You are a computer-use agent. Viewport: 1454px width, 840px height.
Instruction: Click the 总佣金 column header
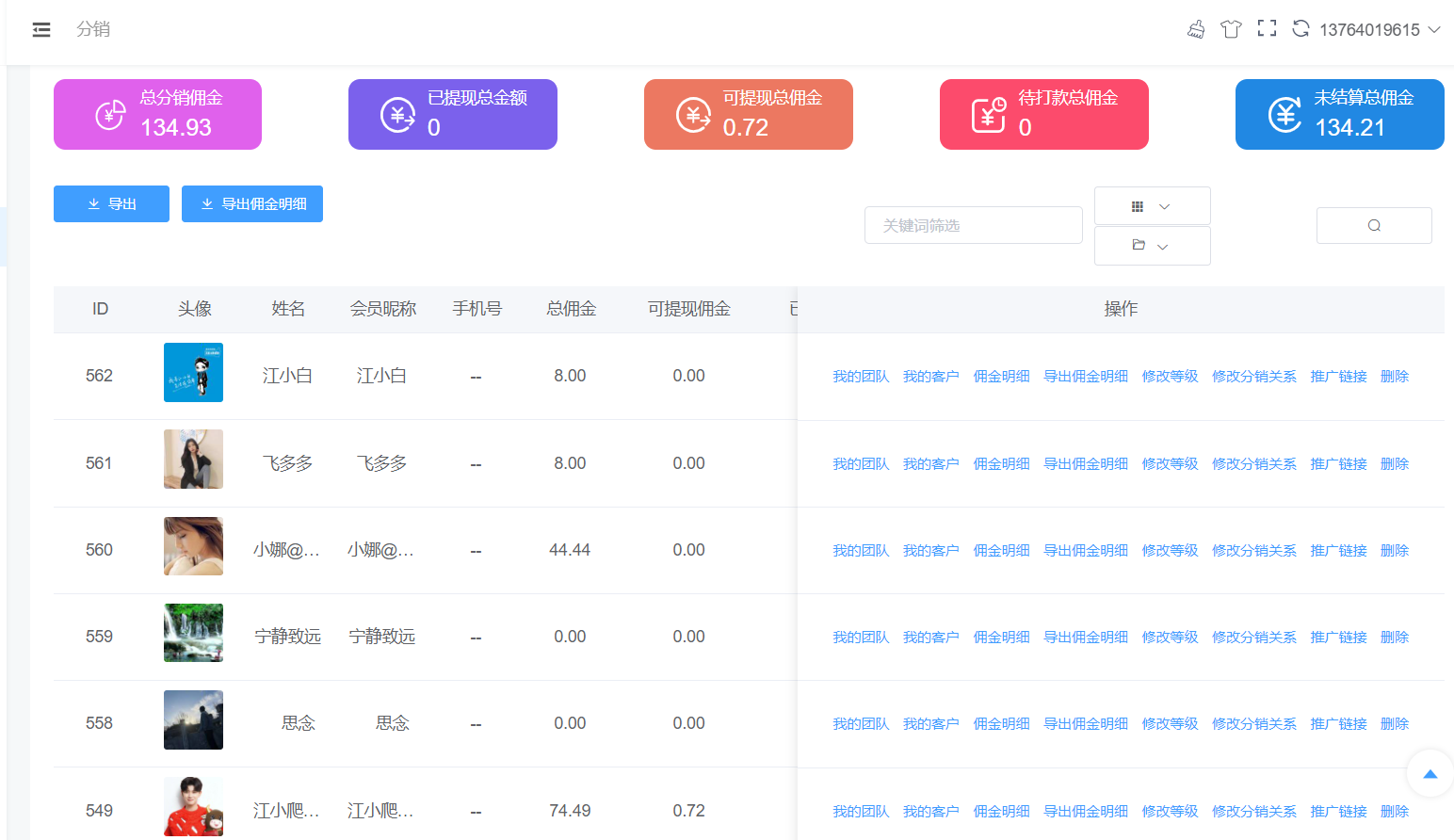coord(571,309)
